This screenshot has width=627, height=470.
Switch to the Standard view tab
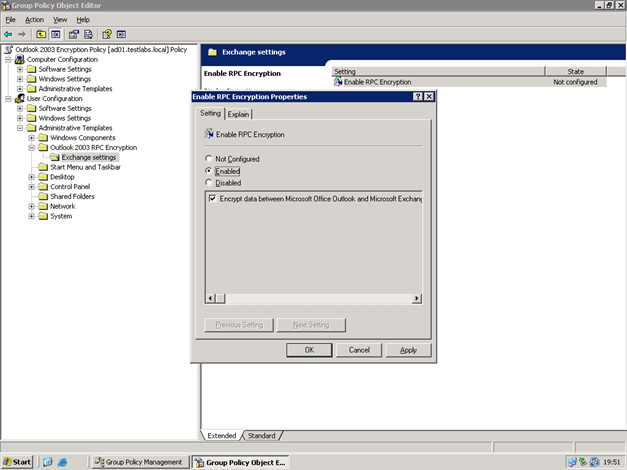(x=262, y=436)
